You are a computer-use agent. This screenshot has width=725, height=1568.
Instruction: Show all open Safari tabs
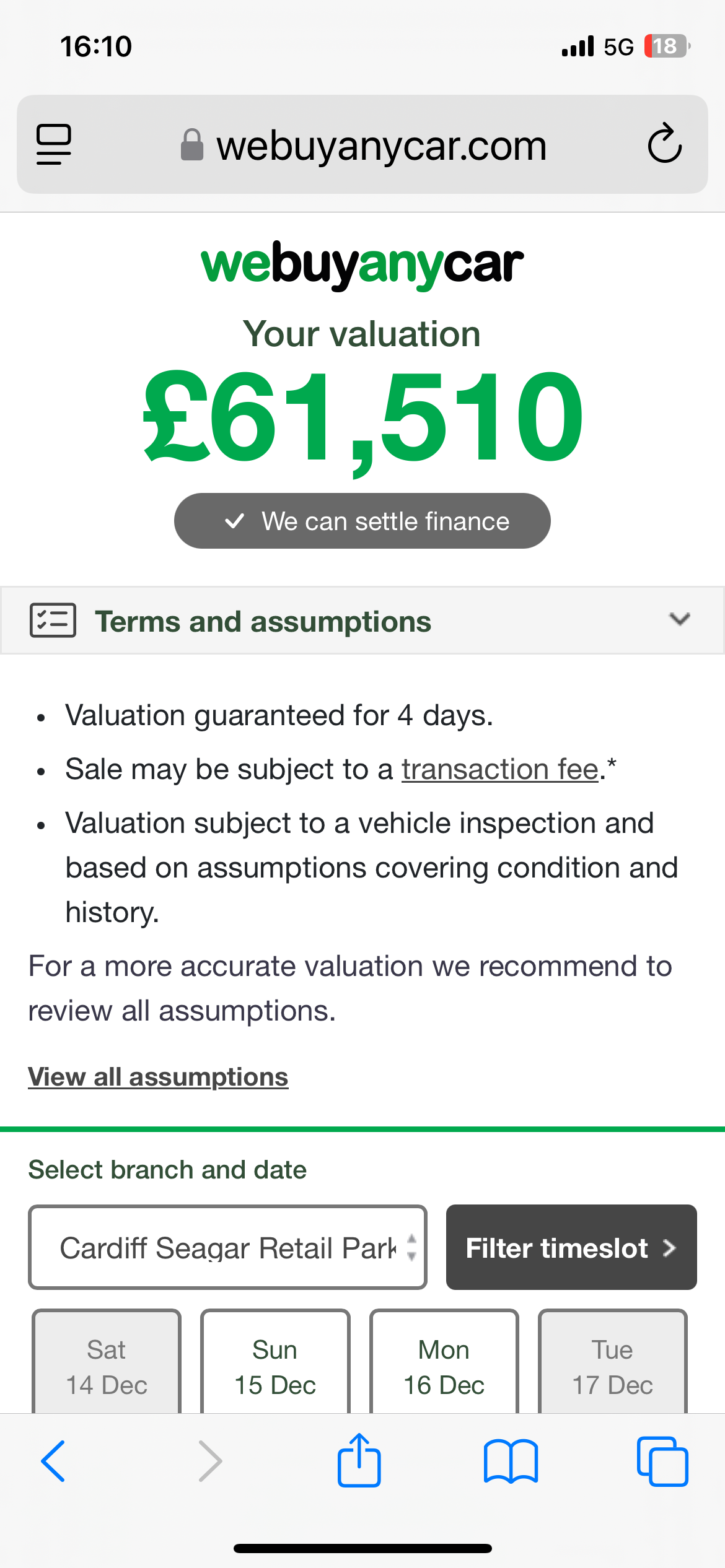point(662,1461)
